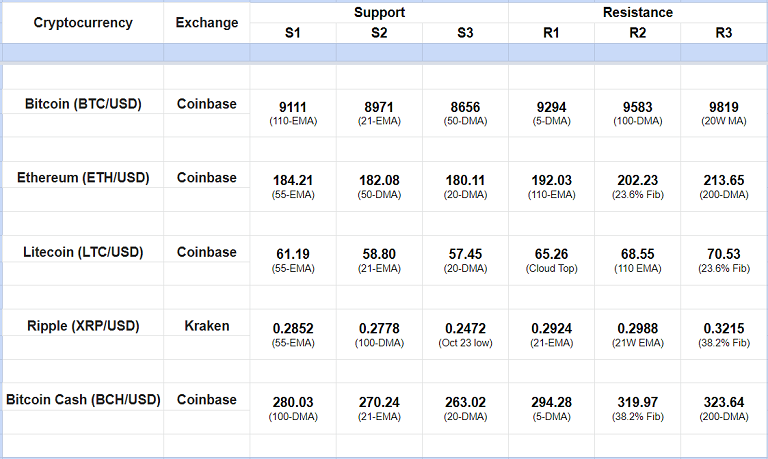Select Bitcoin S1 value 9111
Viewport: 768px width, 459px height.
(x=293, y=104)
